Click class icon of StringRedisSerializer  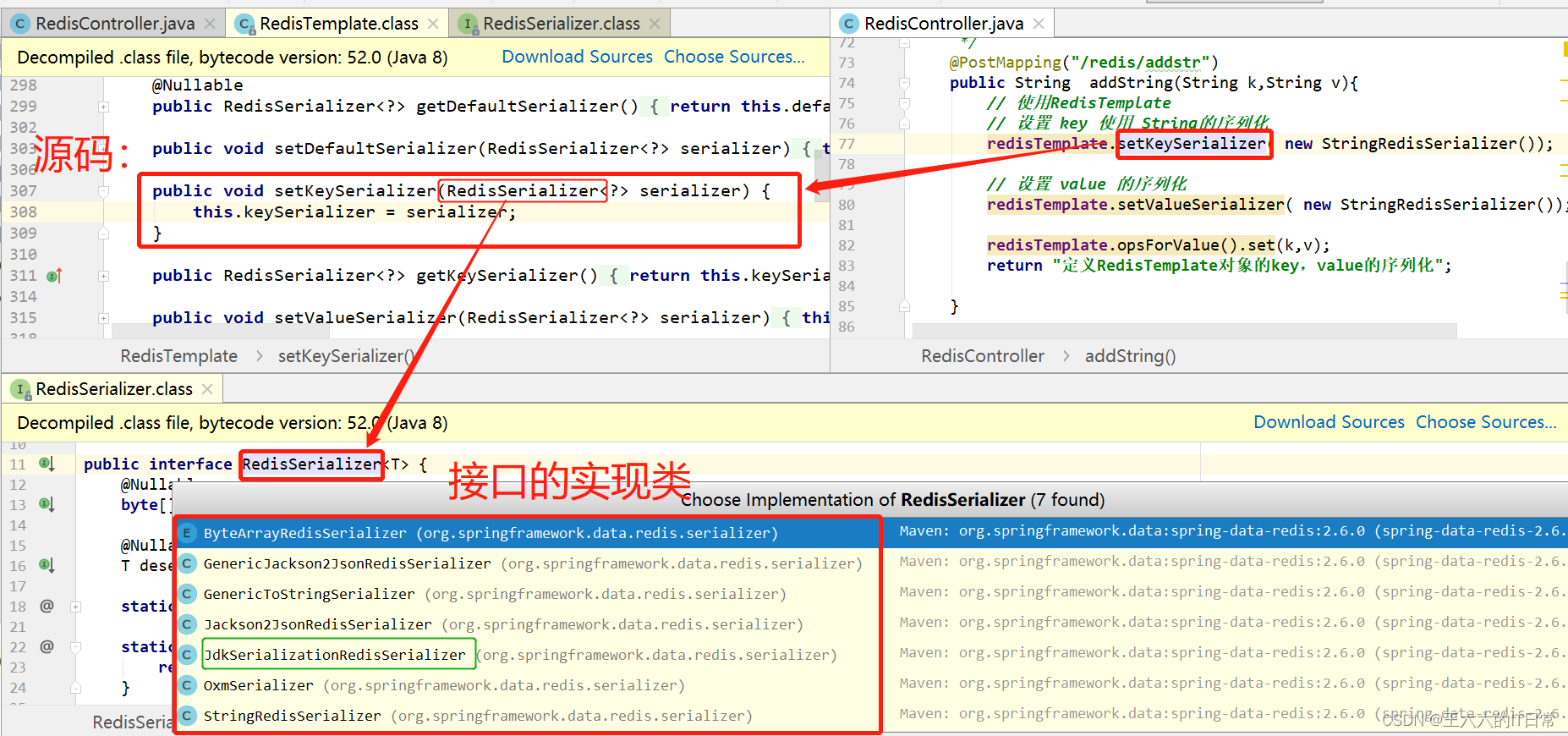point(188,716)
